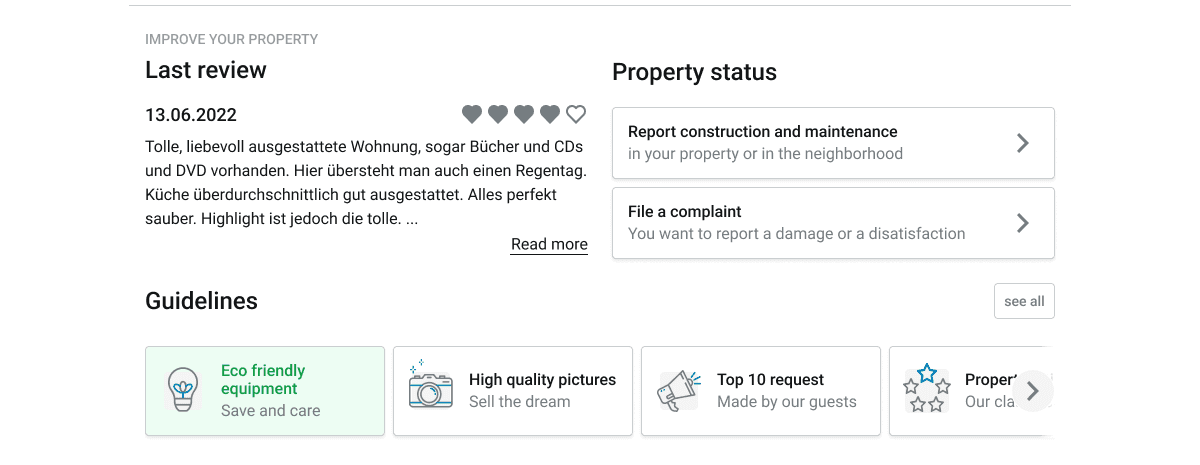Show next guidelines with the carousel arrow
This screenshot has width=1200, height=465.
click(1034, 391)
